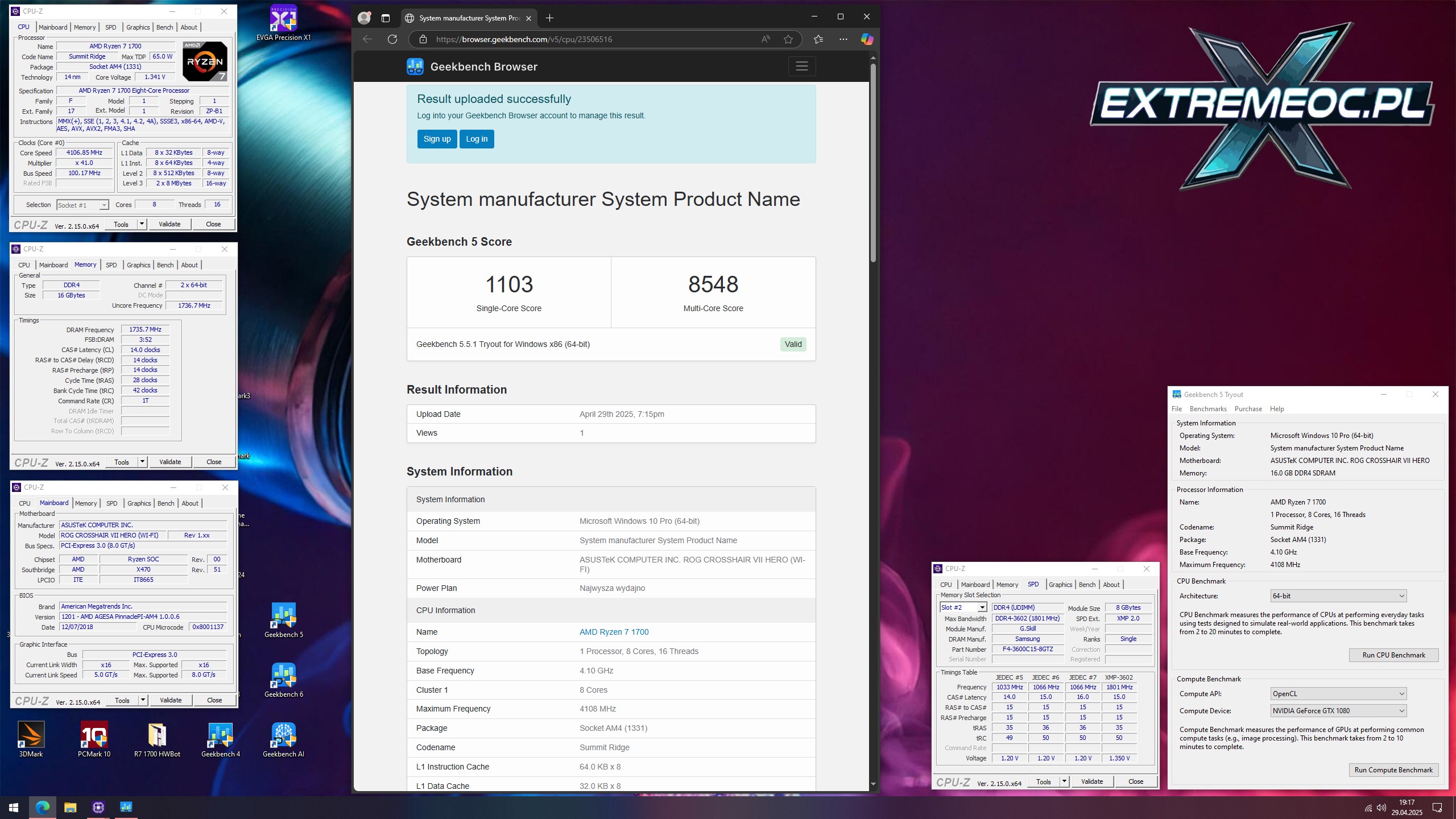The width and height of the screenshot is (1456, 819).
Task: Open the CPU-Z taskbar icon
Action: click(98, 807)
